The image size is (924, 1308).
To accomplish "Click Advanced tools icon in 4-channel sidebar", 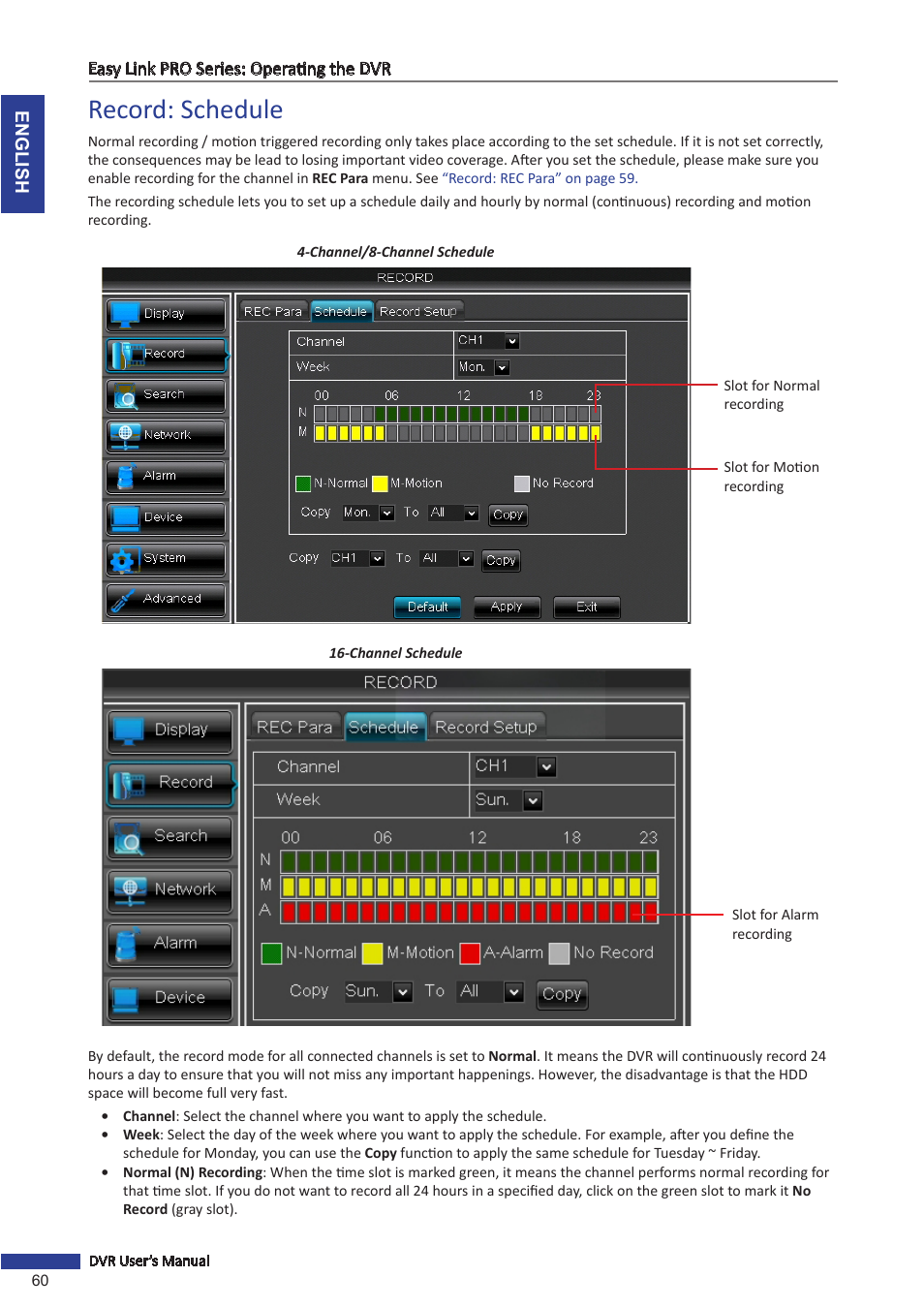I will tap(122, 601).
